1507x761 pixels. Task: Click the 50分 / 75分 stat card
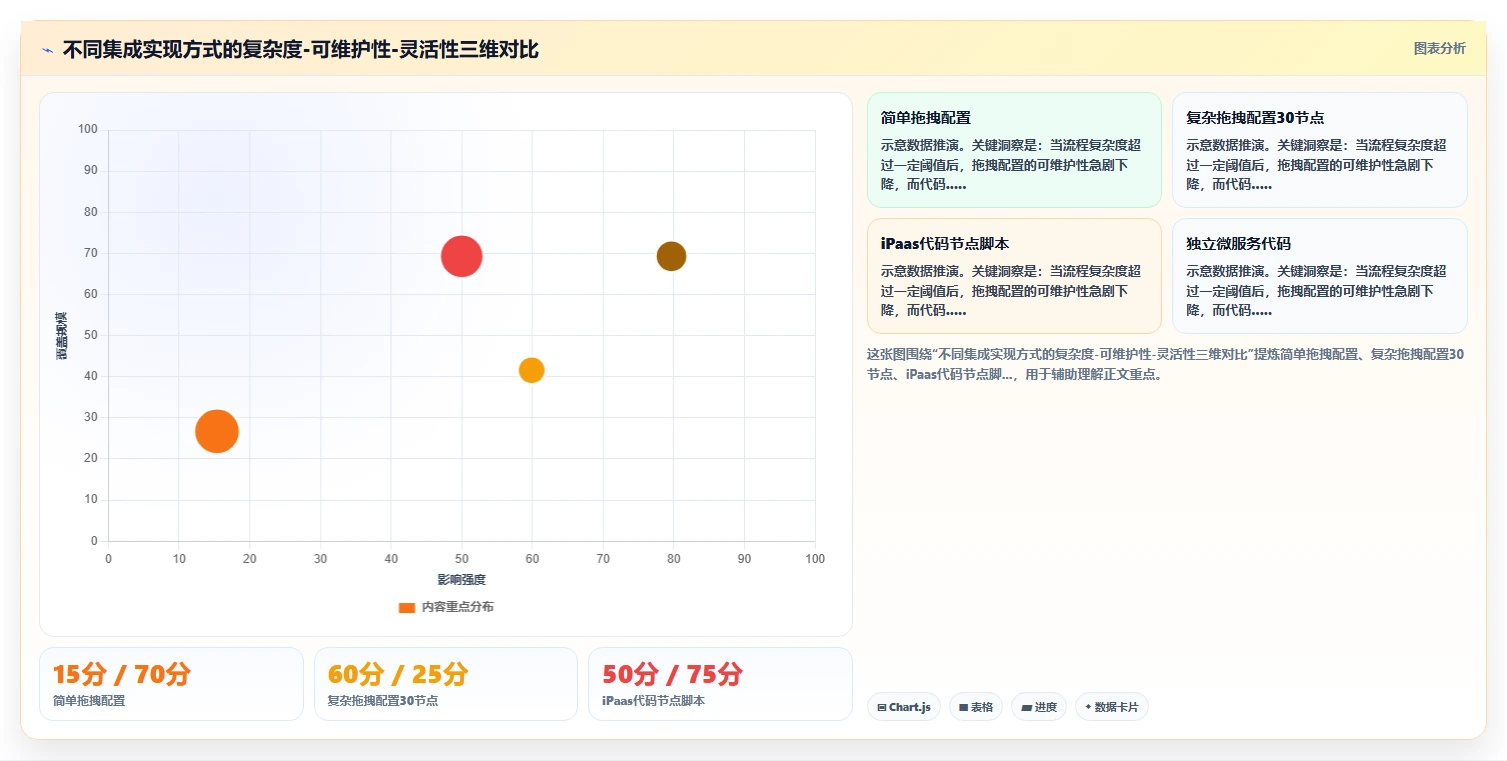click(720, 684)
